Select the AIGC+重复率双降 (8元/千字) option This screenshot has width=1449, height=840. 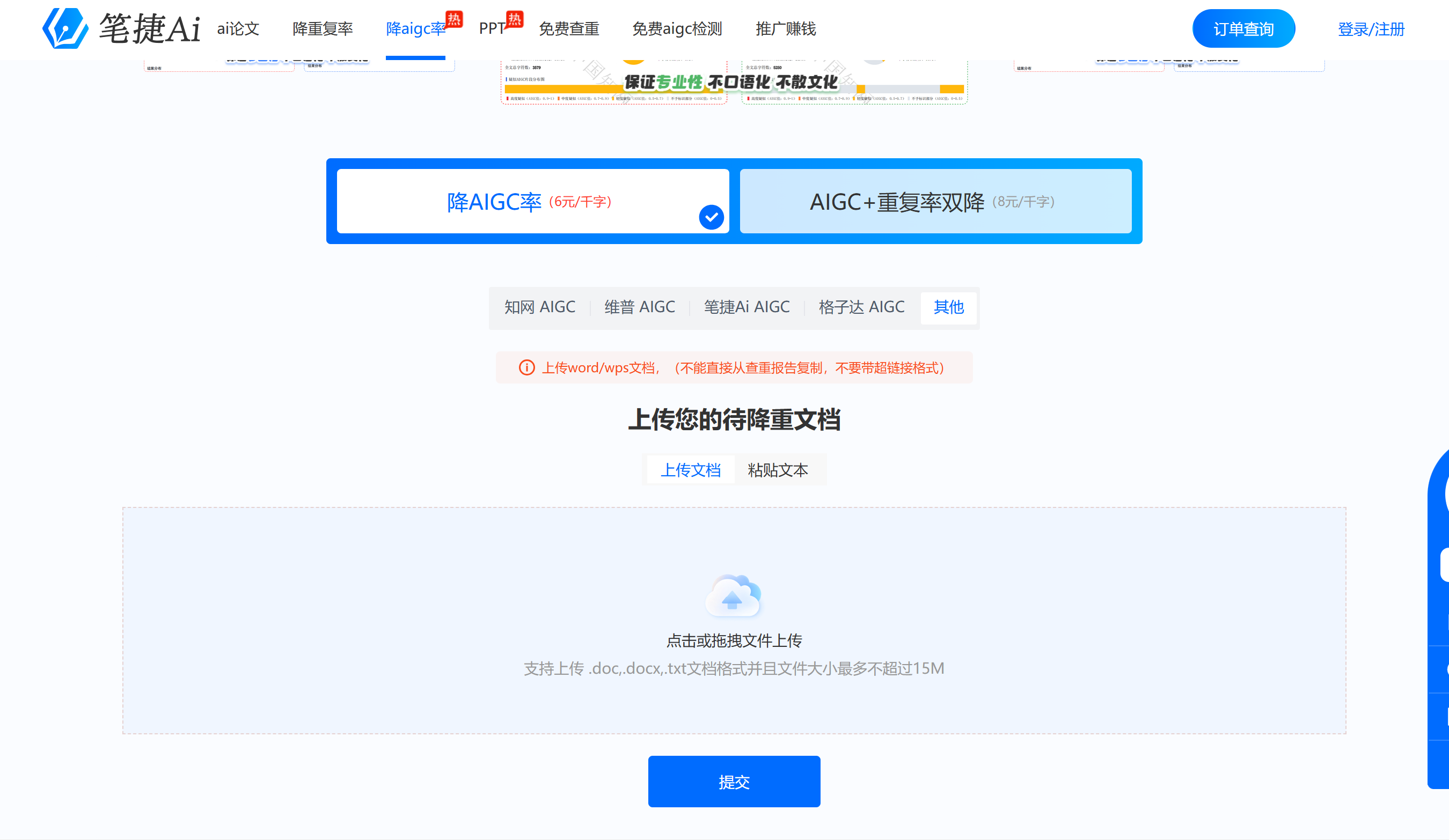pos(935,201)
